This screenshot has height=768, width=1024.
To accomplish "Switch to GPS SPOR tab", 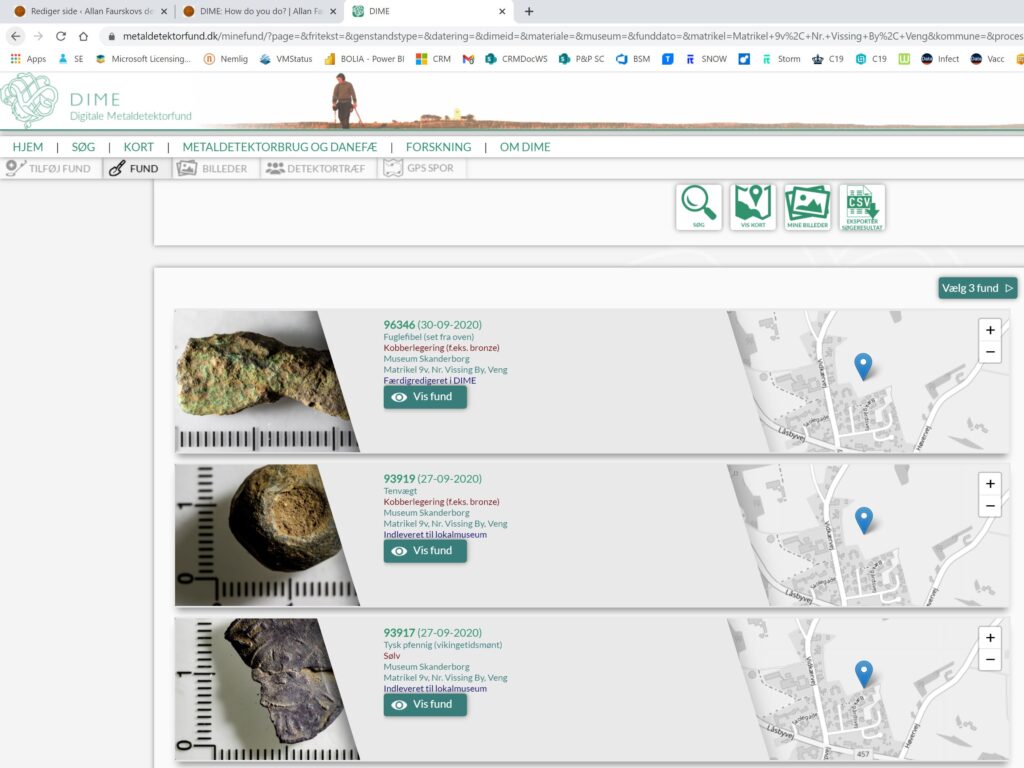I will [420, 168].
